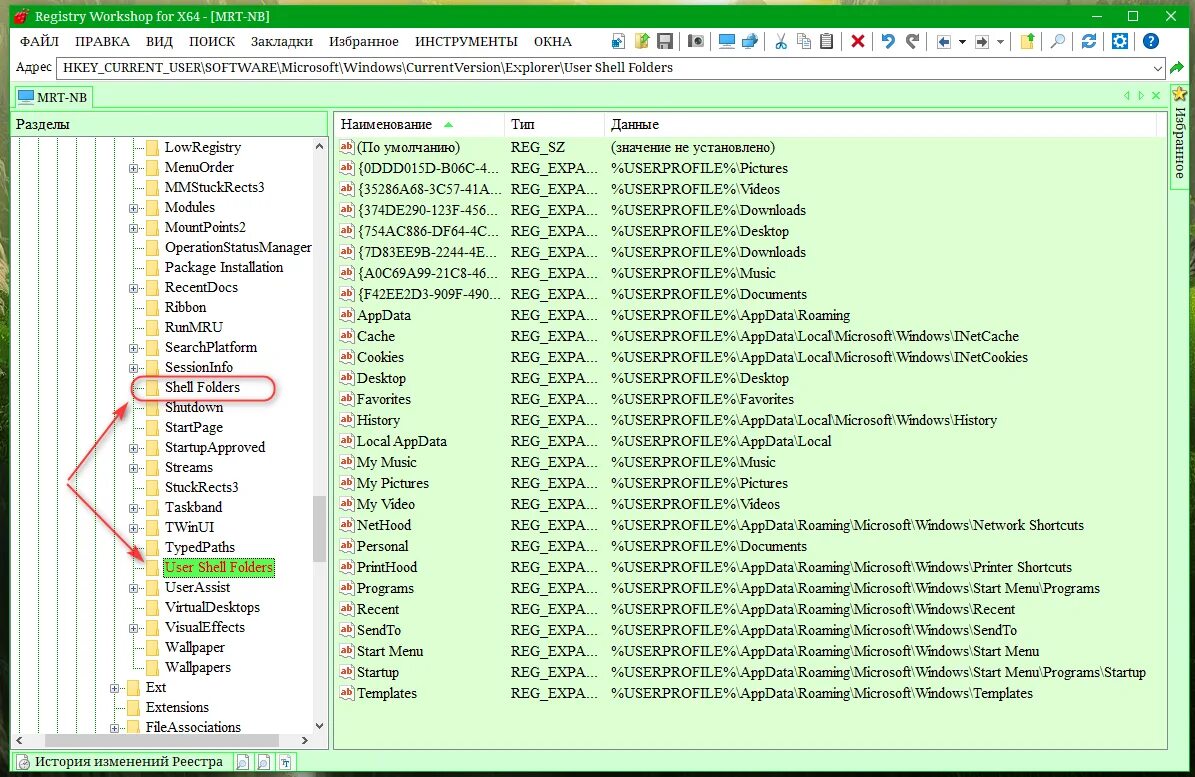This screenshot has height=777, width=1195.
Task: Click the forward navigation arrow icon
Action: 982,42
